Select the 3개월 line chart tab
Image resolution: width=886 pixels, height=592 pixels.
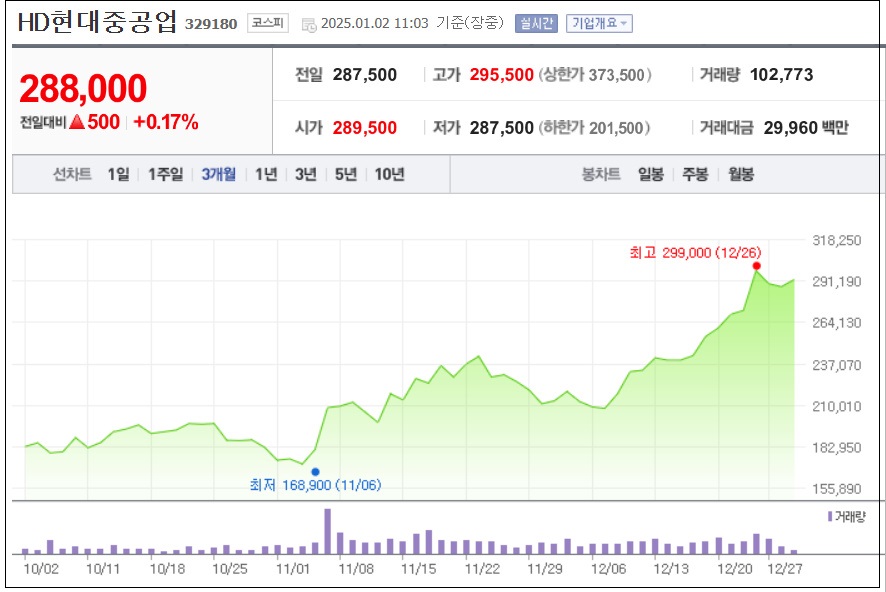point(219,174)
